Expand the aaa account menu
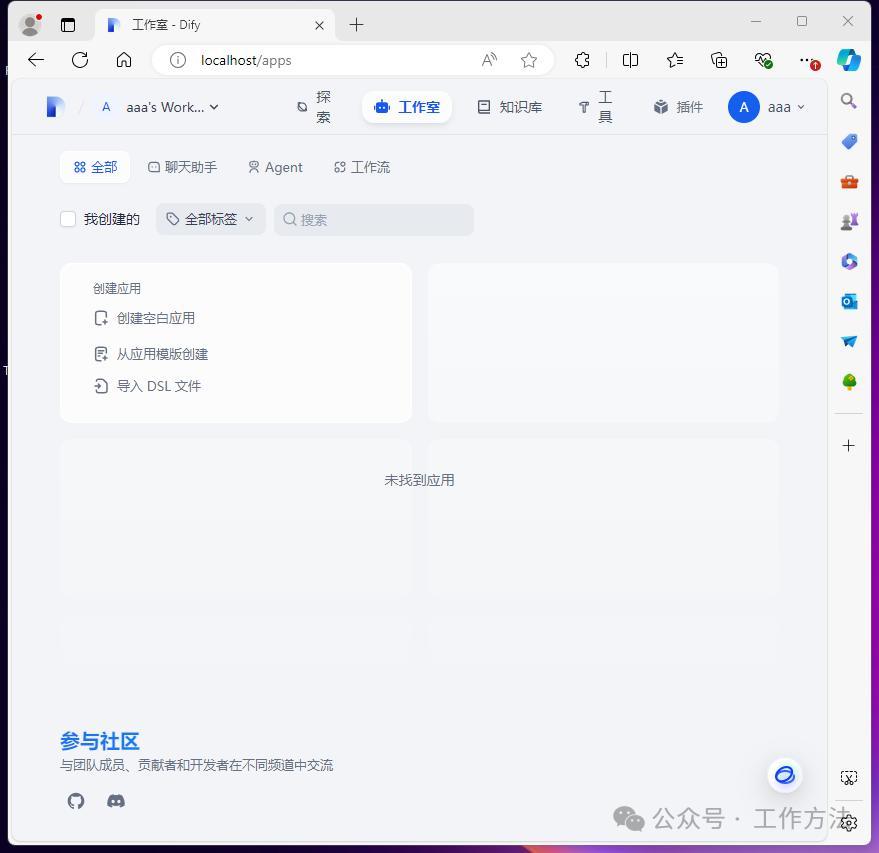The image size is (879, 853). click(x=787, y=106)
